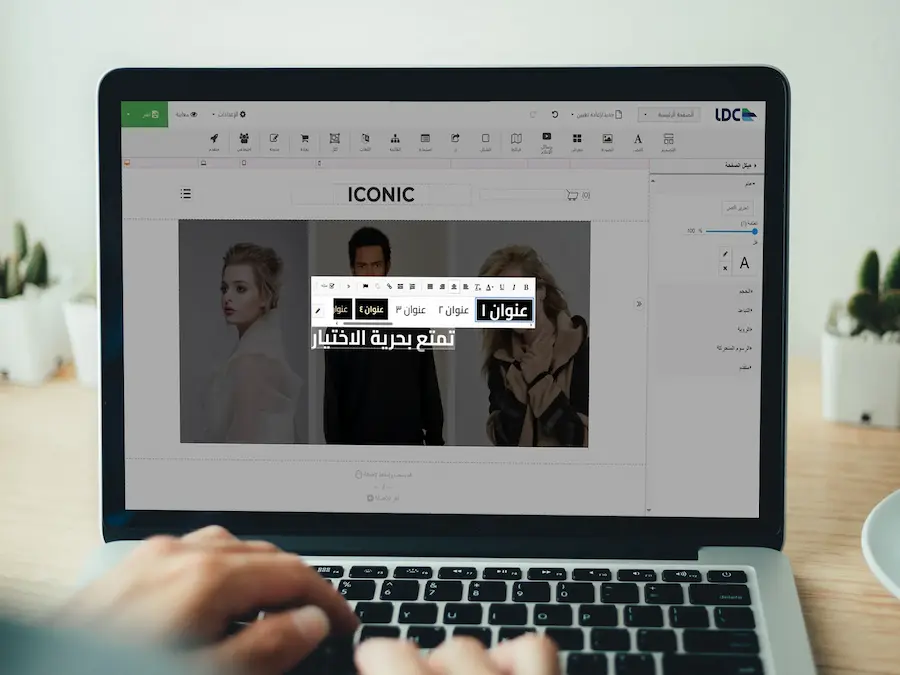Justify text in floating toolbar
Screen dimensions: 900x675
[430, 287]
